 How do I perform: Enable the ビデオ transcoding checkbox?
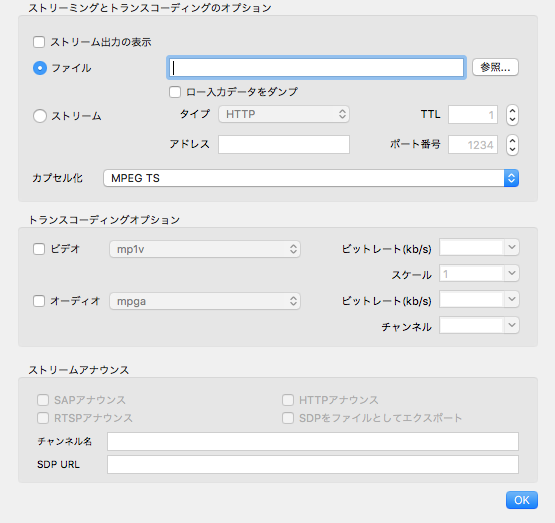tap(39, 249)
